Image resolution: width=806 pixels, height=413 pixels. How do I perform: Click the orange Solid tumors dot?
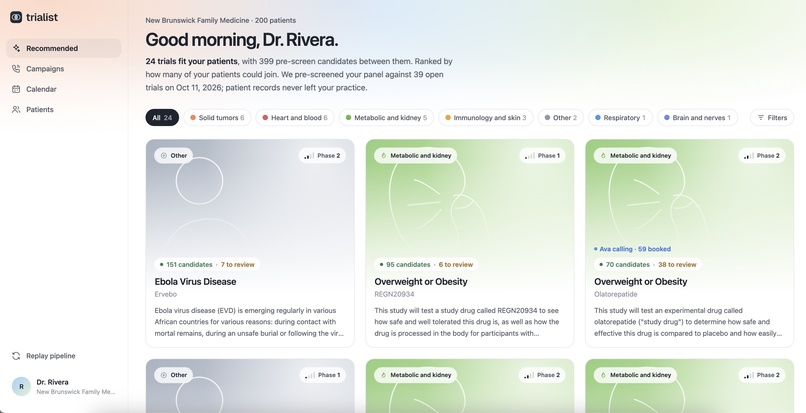tap(193, 118)
